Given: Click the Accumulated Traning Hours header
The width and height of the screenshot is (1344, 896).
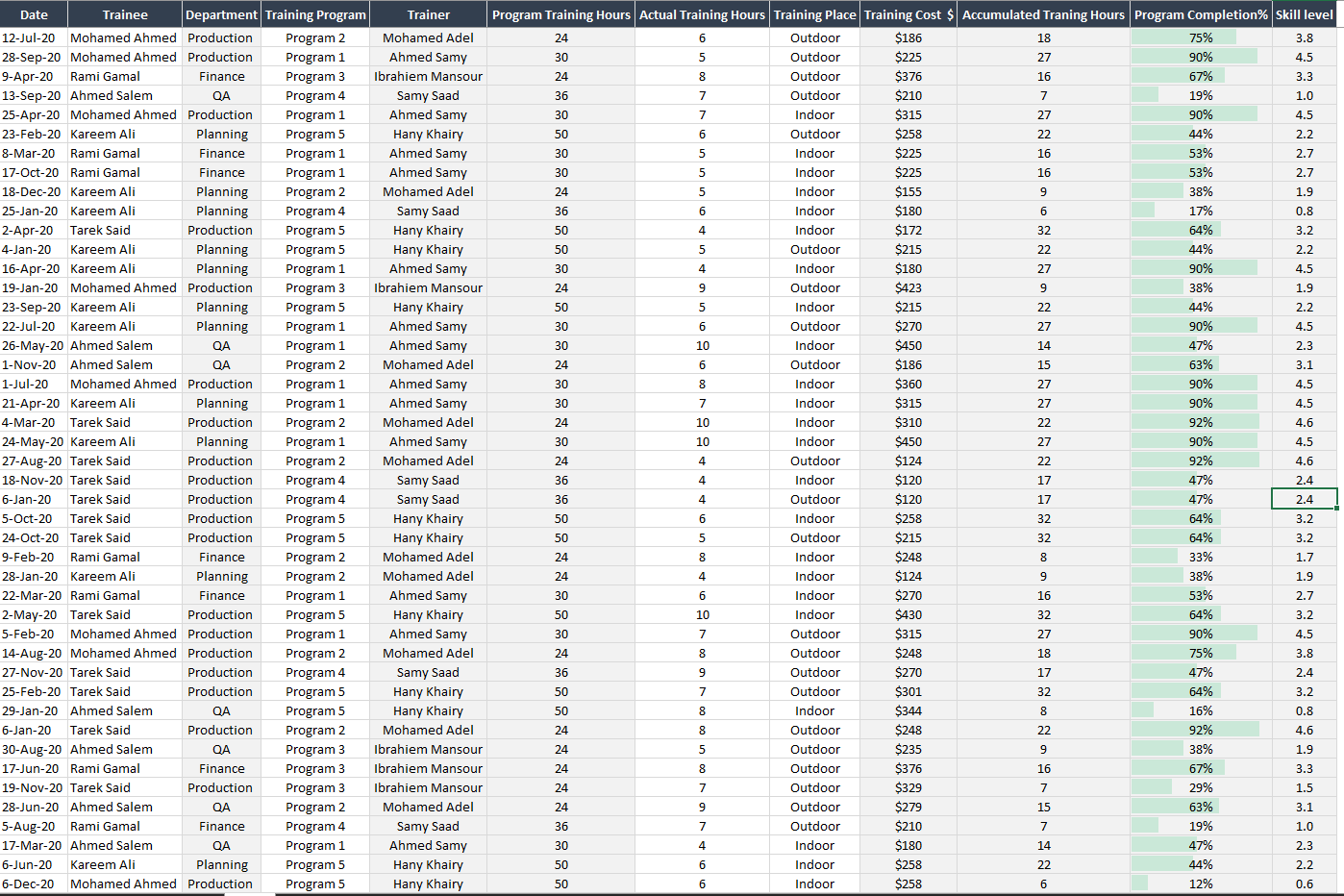Looking at the screenshot, I should 1043,14.
